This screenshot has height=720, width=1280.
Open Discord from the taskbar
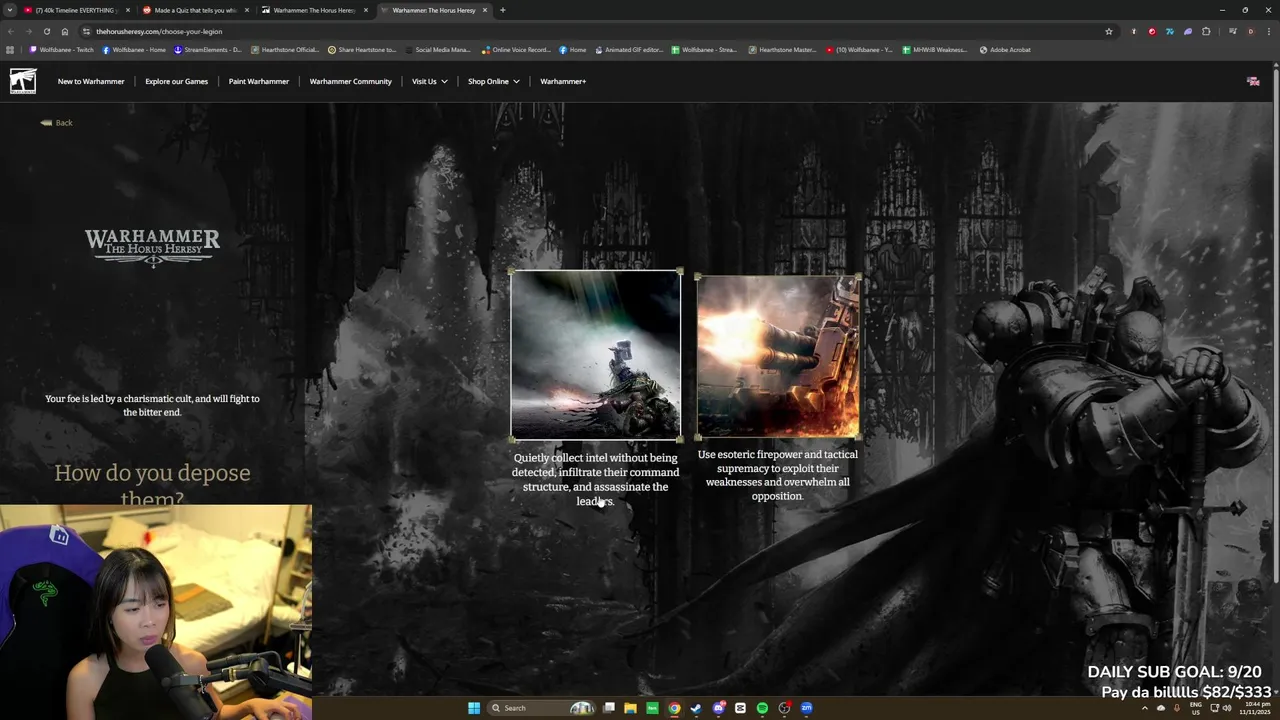click(x=718, y=708)
